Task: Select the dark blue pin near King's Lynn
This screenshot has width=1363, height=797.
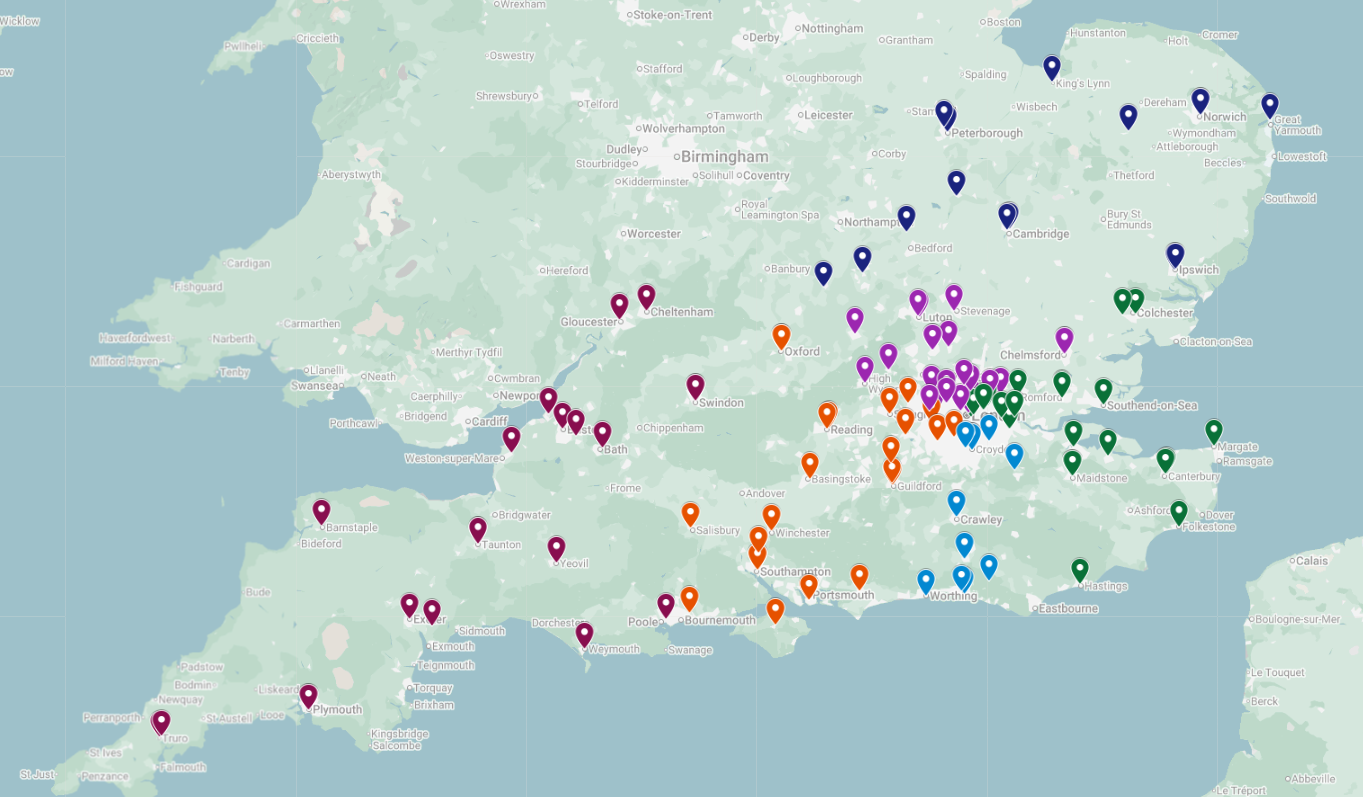Action: (1050, 67)
